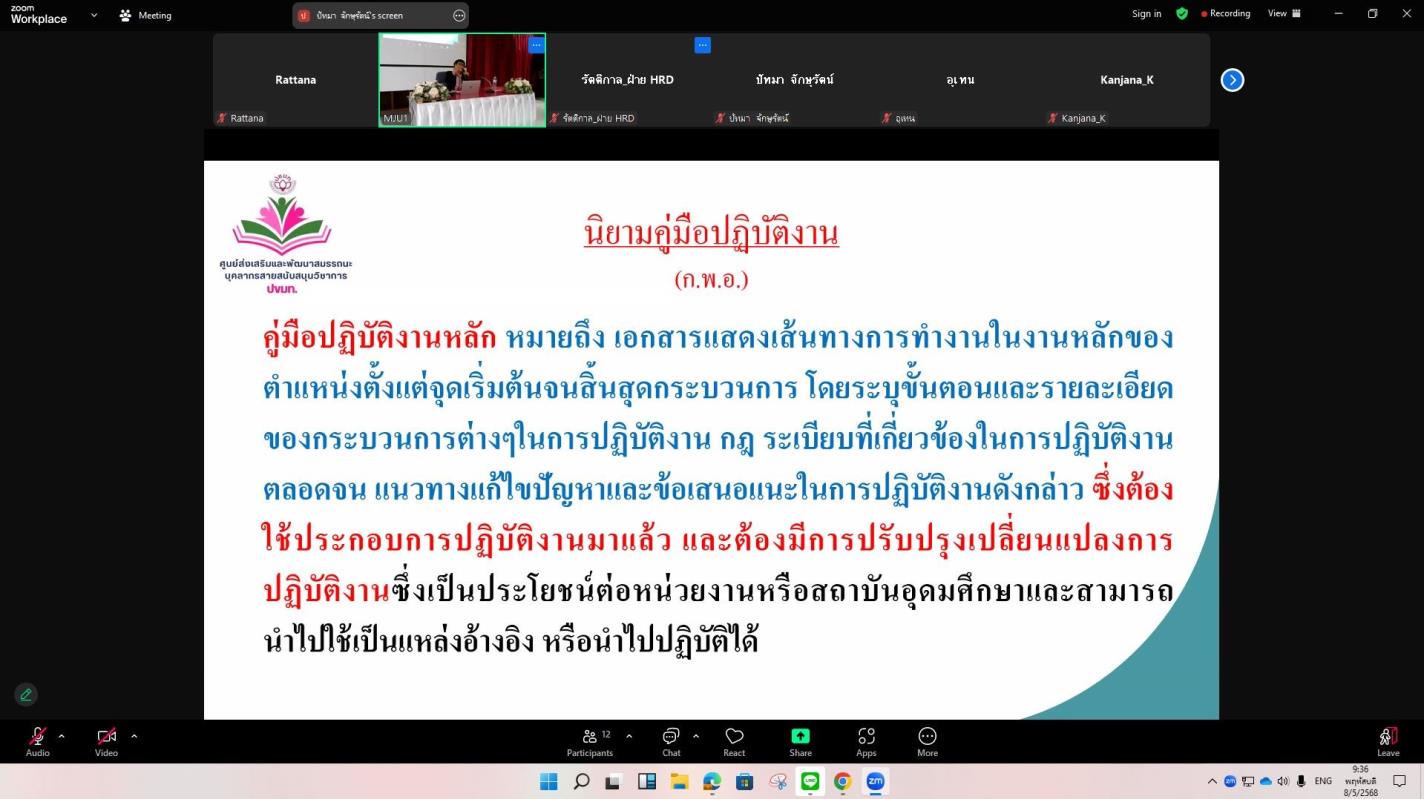Open the React emoji menu

[x=734, y=741]
